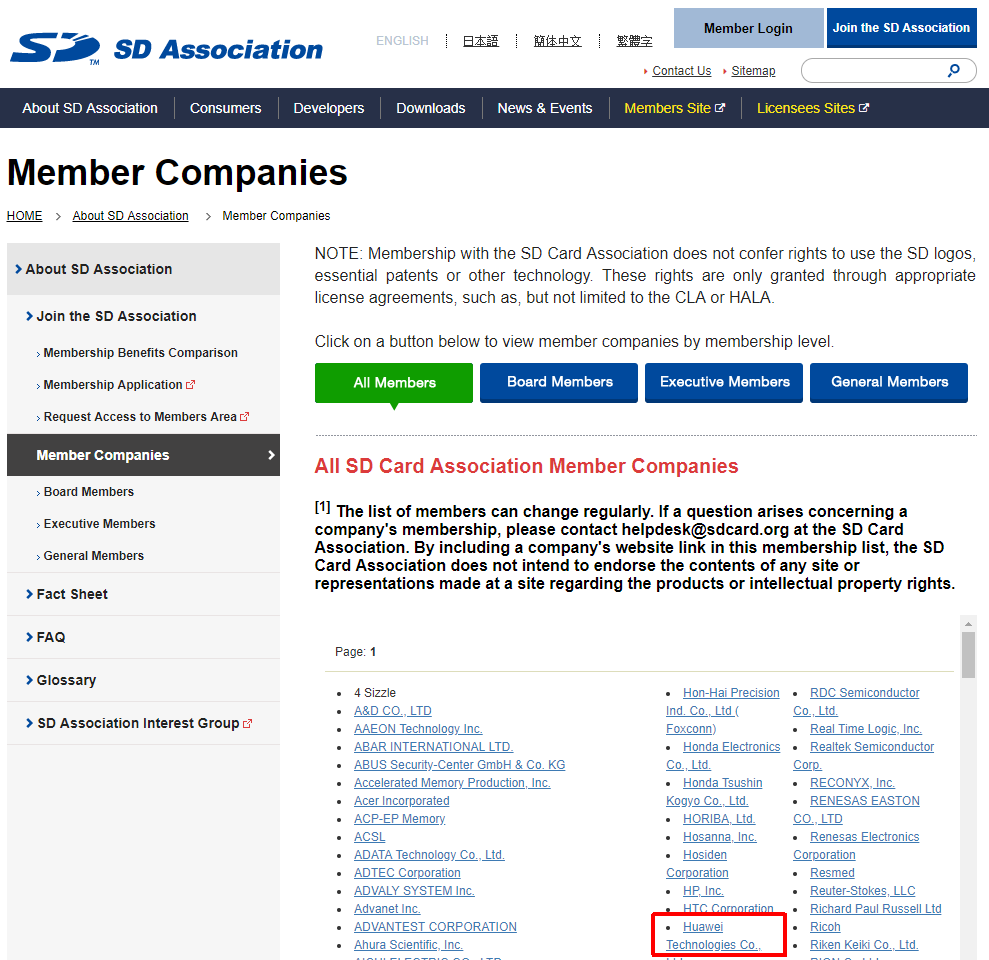Show Executive Members list
Screen dimensions: 989x960
[724, 382]
